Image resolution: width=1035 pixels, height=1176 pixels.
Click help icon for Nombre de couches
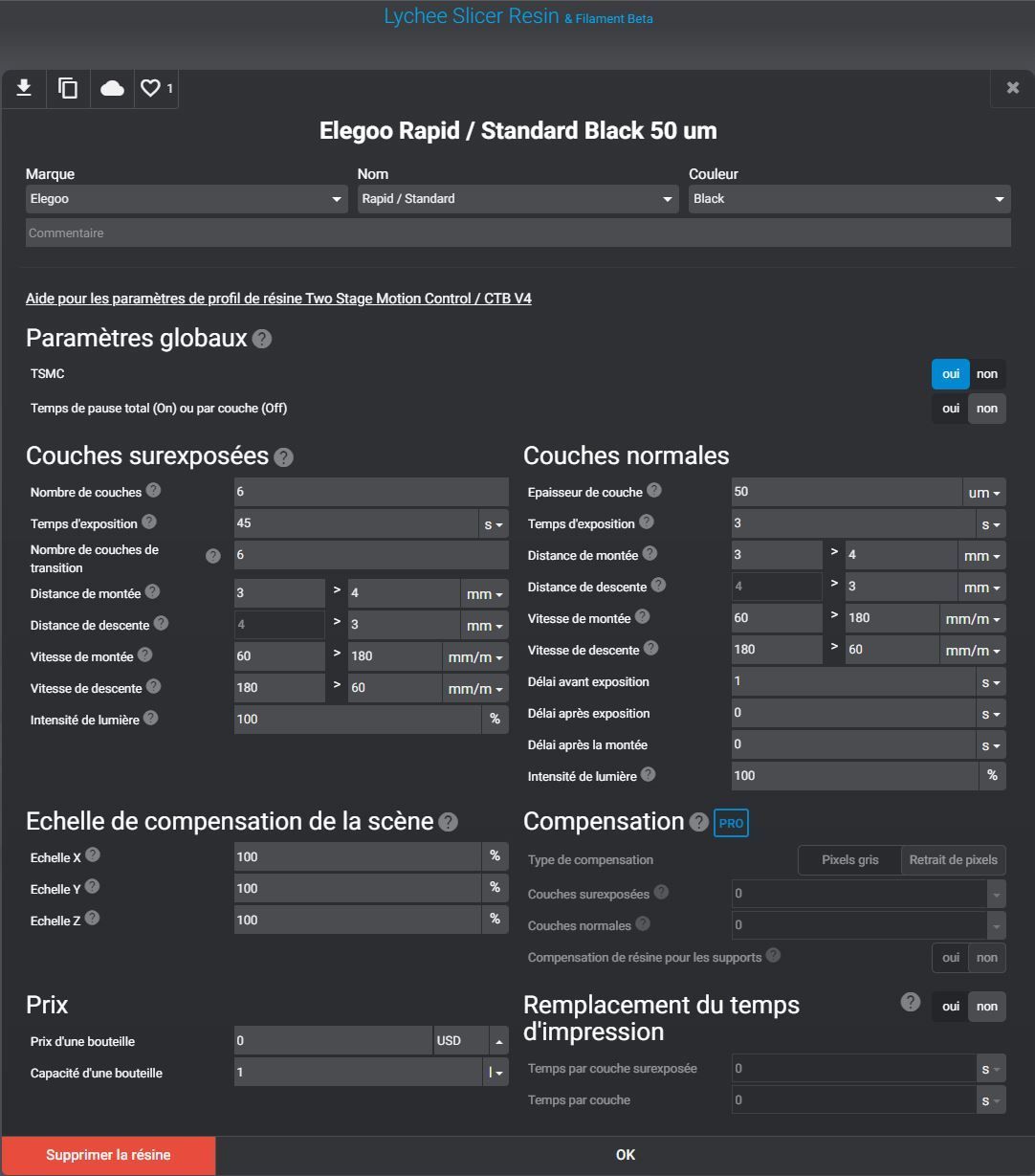tap(153, 490)
